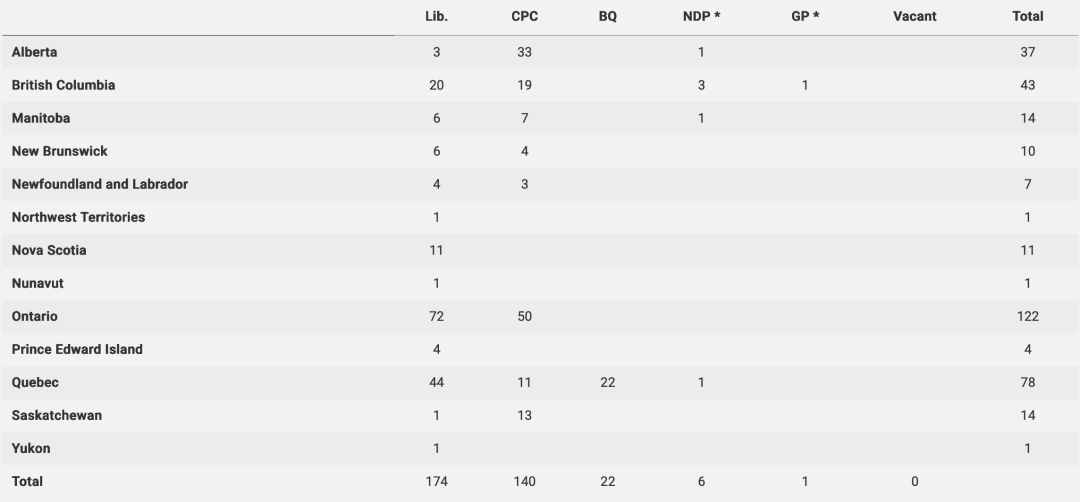1080x502 pixels.
Task: Click the New Brunswick row label
Action: (60, 151)
